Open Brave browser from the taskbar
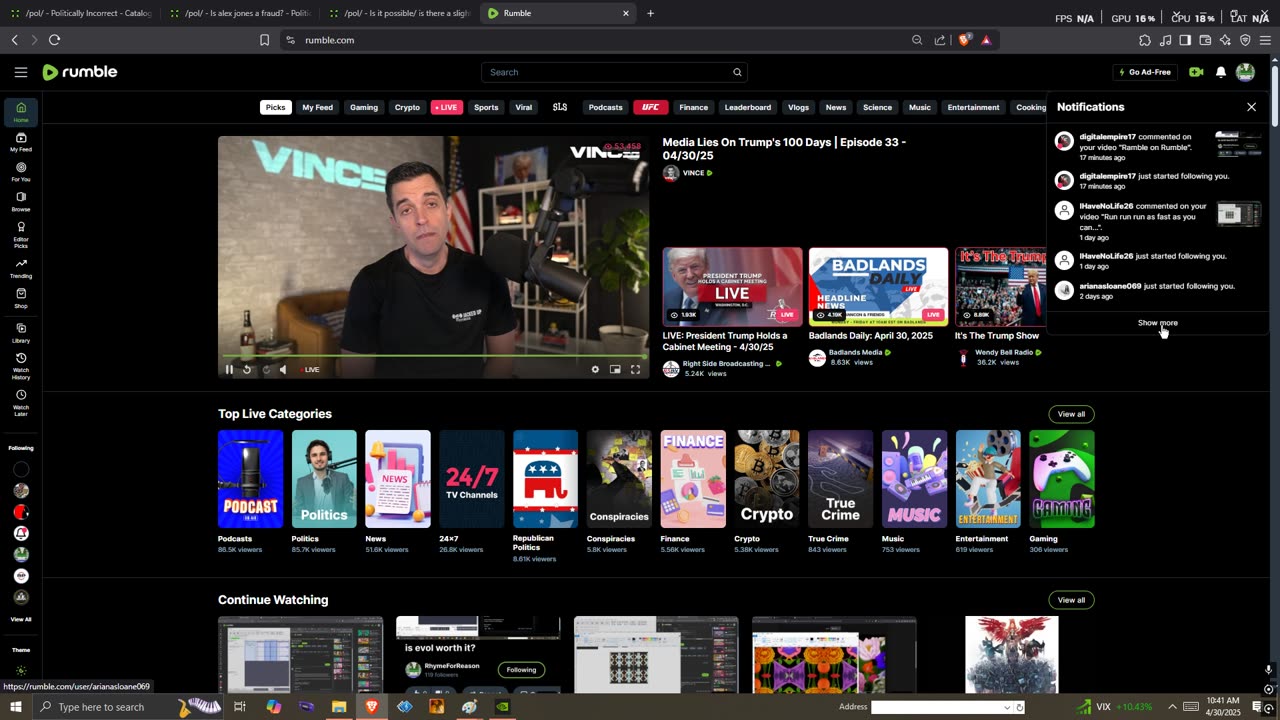 click(x=372, y=707)
